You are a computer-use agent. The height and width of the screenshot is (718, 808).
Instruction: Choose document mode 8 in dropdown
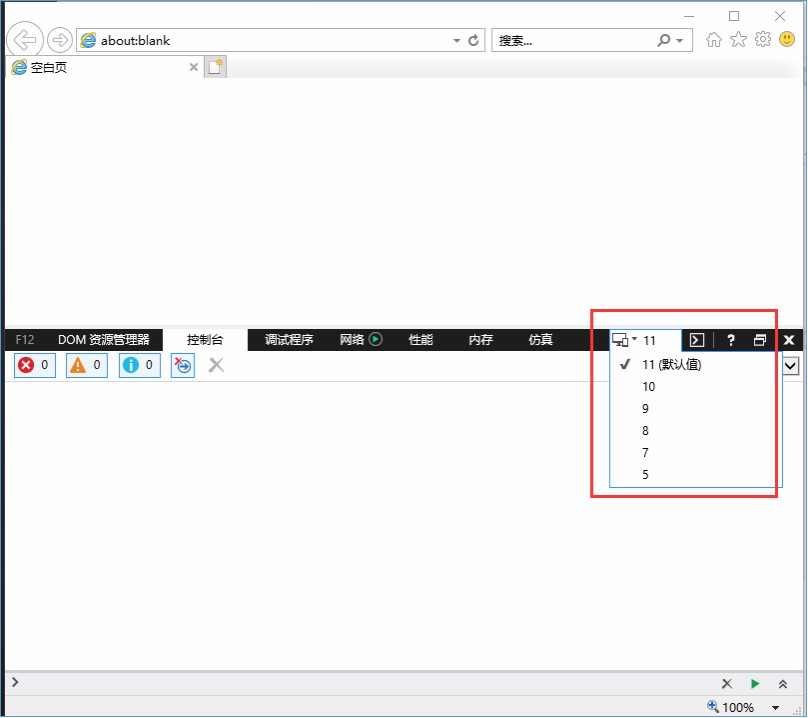[646, 431]
